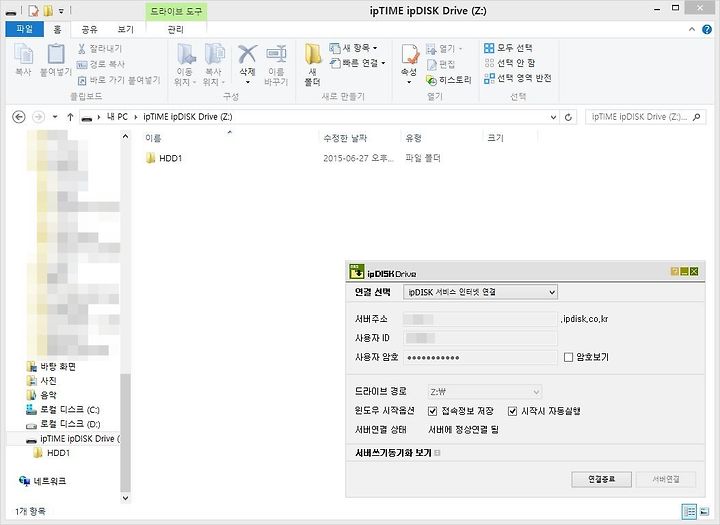This screenshot has height=525, width=720.
Task: Create a New folder (새 폴더)
Action: 313,65
